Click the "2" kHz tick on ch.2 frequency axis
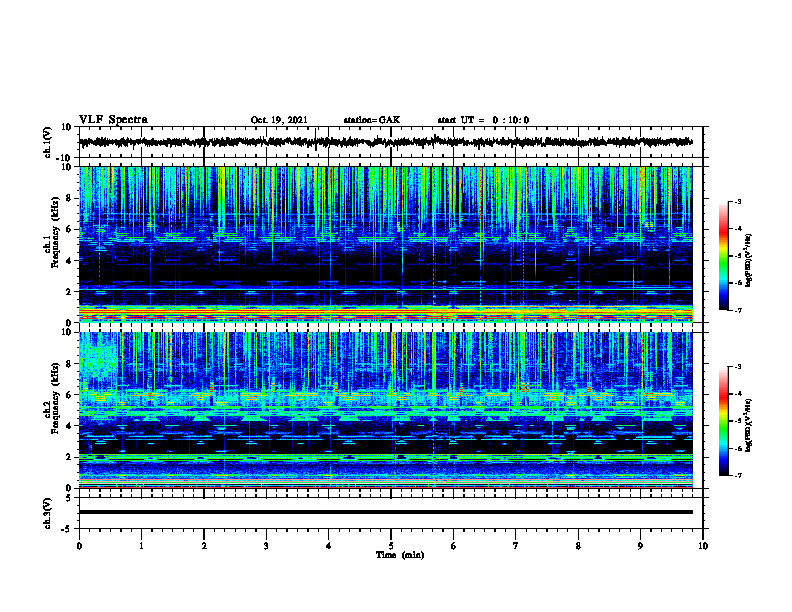 point(70,457)
